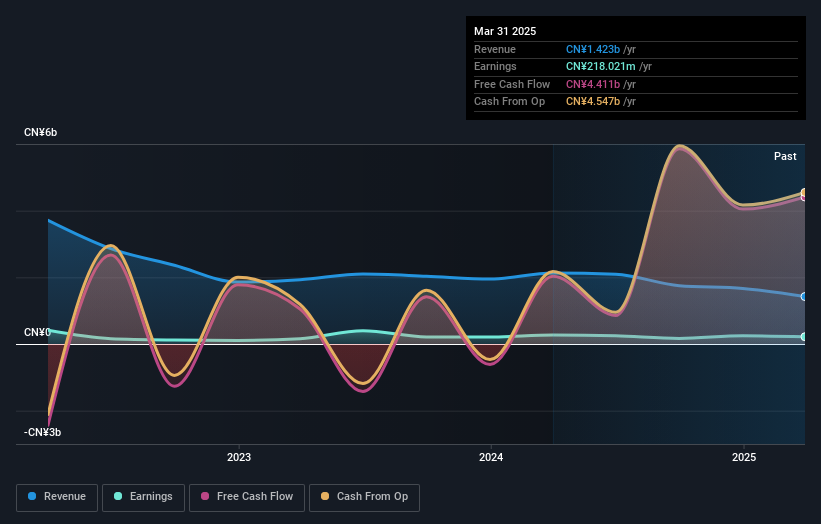Click the CN¥0 y-axis label
The image size is (821, 524).
point(37,332)
